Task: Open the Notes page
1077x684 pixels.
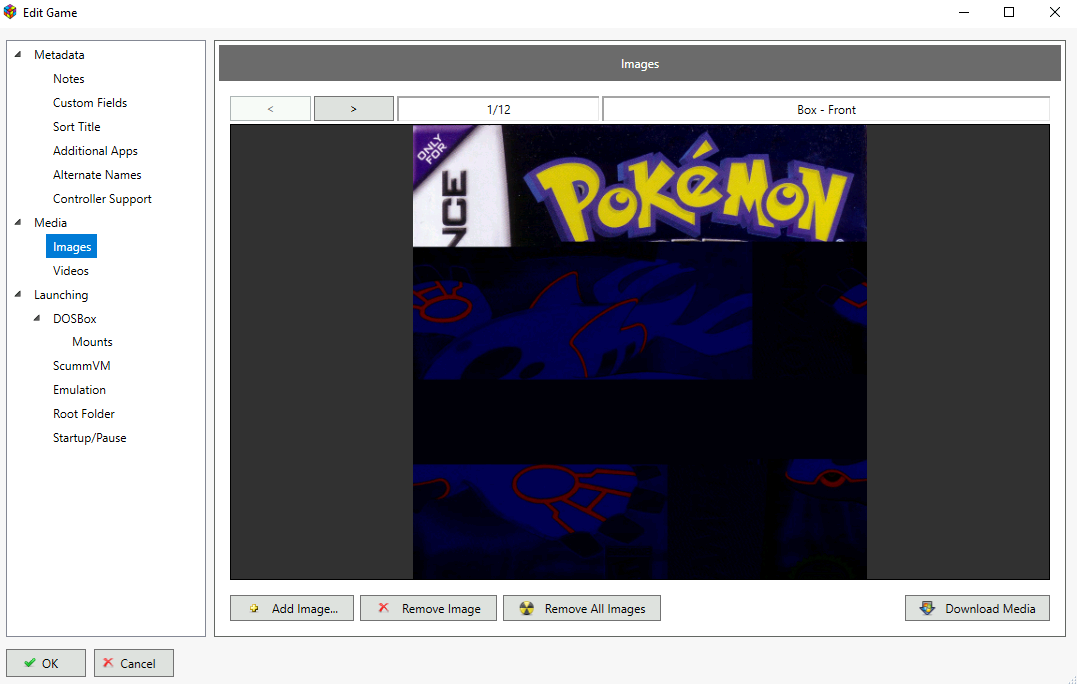Action: (x=69, y=79)
